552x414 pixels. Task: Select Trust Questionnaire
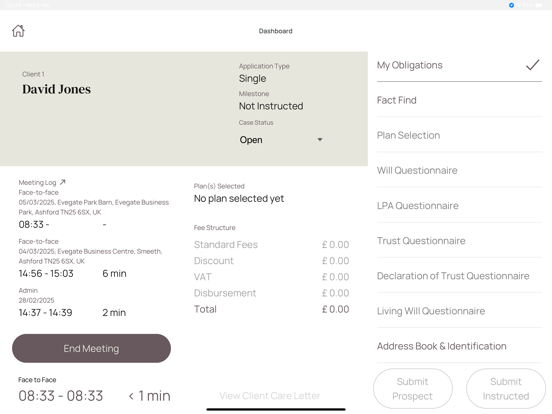459,241
